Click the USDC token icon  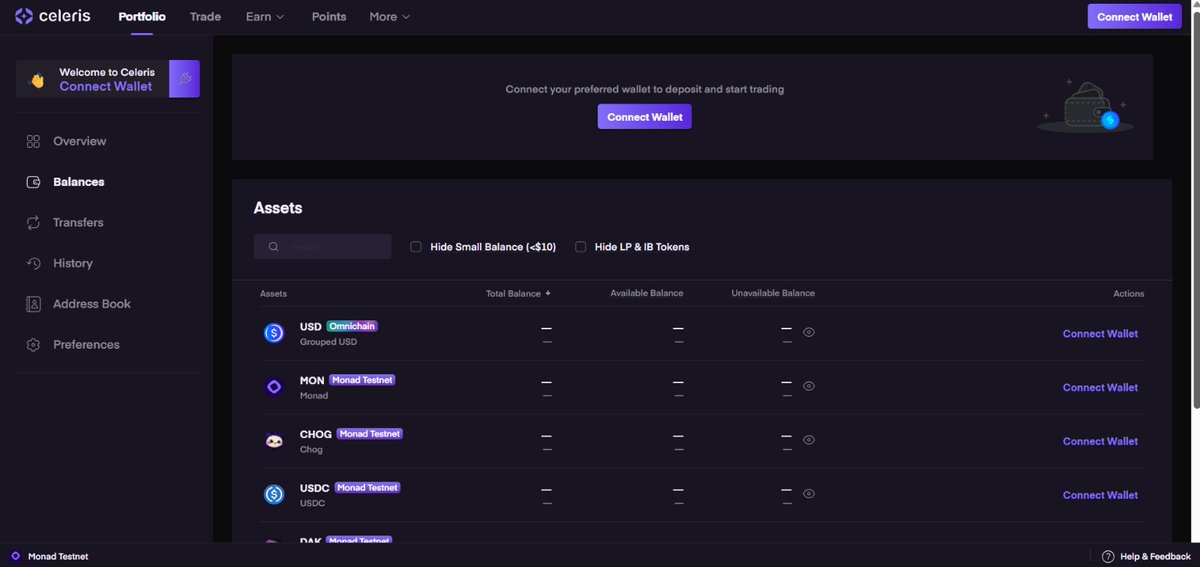tap(274, 494)
